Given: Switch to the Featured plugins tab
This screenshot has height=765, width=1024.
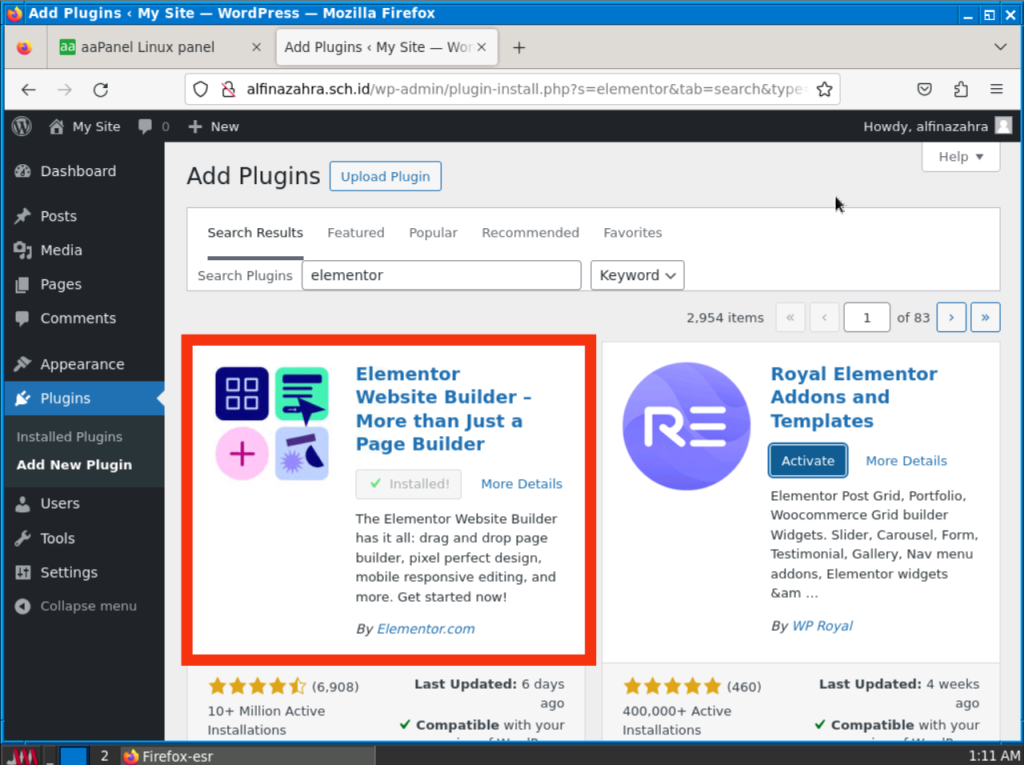Looking at the screenshot, I should (355, 232).
